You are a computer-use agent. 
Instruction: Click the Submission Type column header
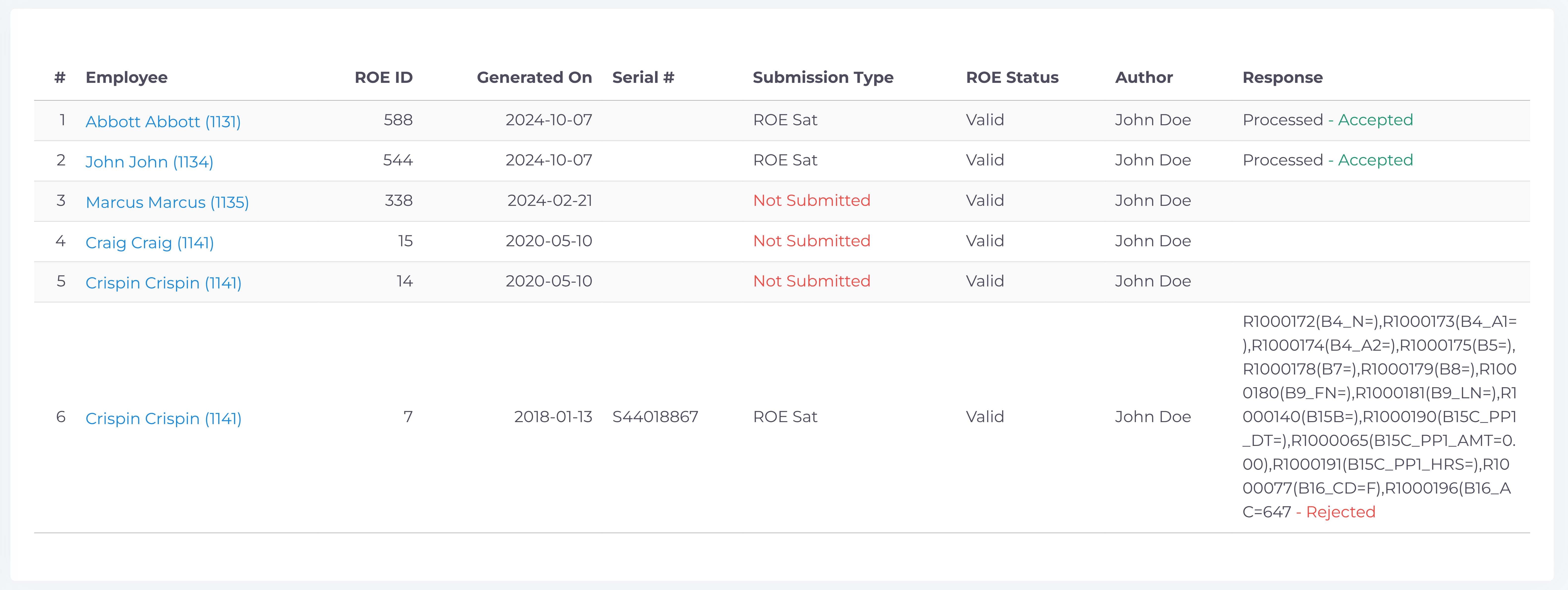[822, 77]
